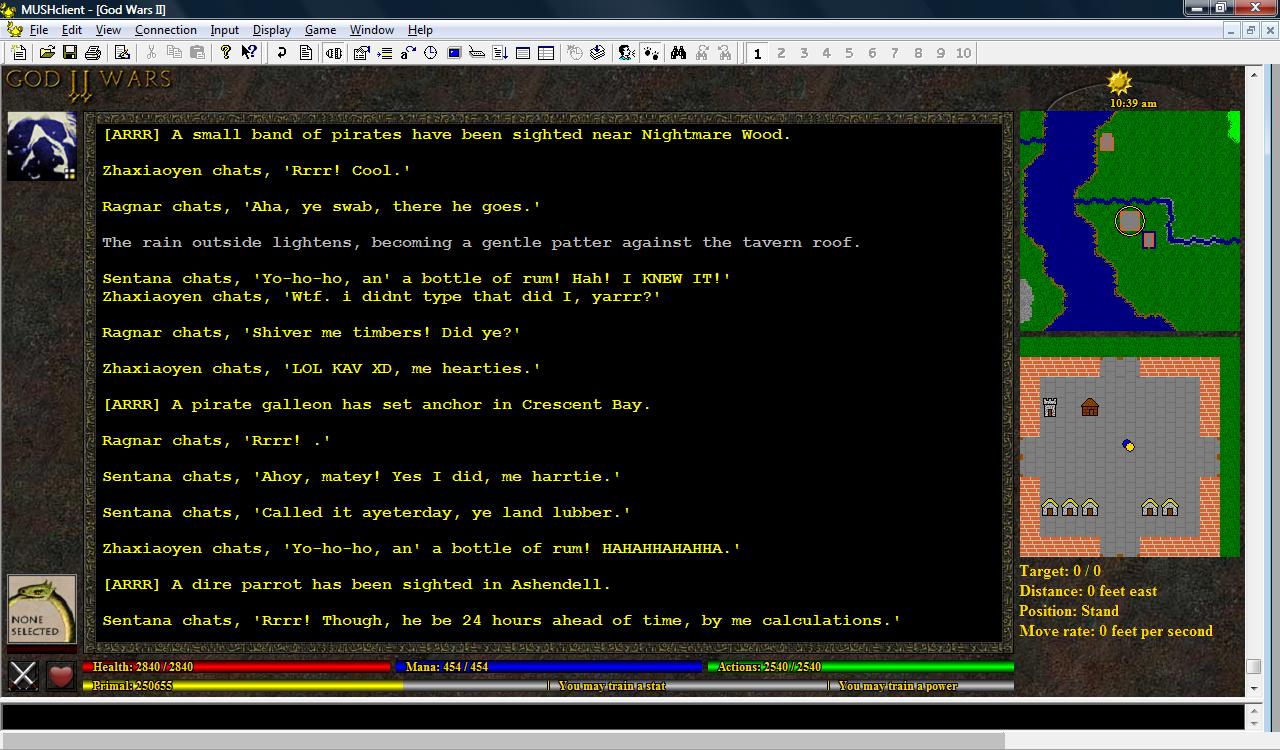
Task: Click the sort list down-arrow icon
Action: (x=500, y=53)
